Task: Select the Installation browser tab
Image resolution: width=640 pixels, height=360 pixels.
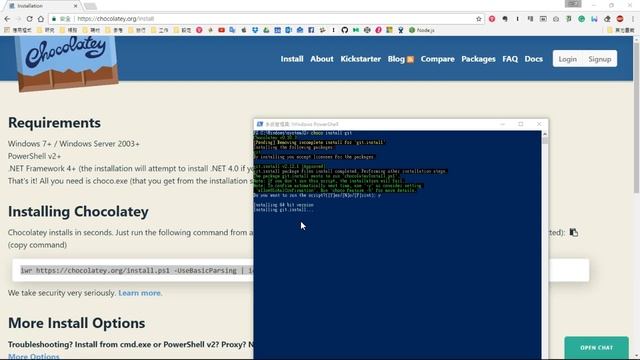Action: pos(43,6)
